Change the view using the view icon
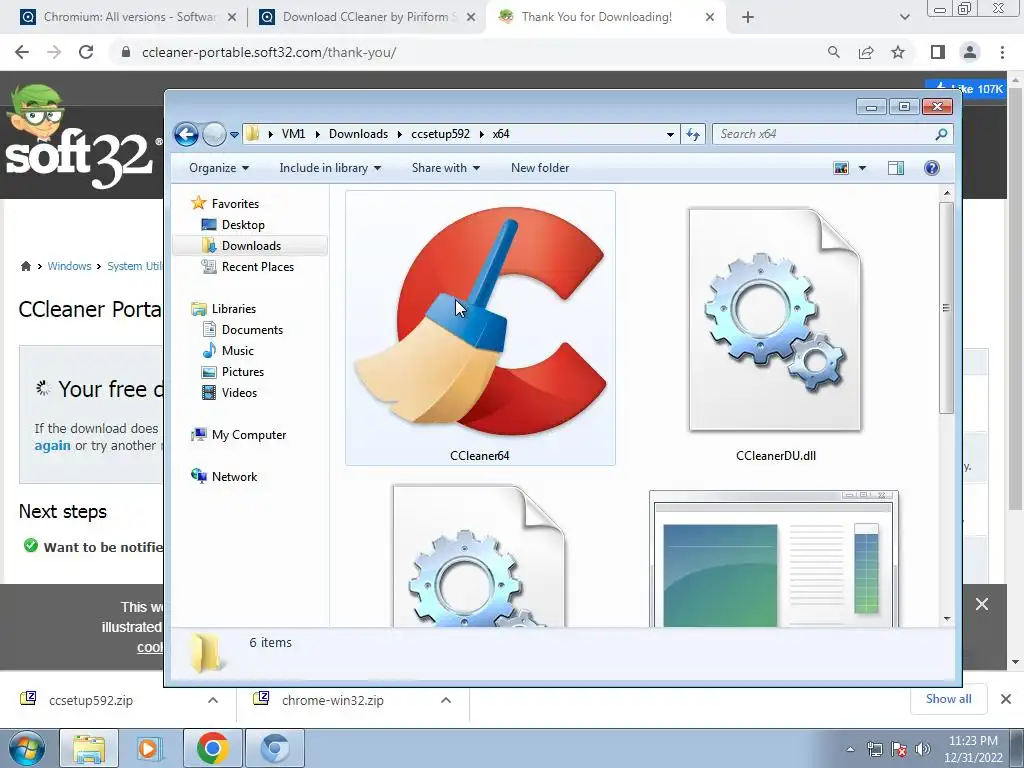Screen dimensions: 1024x768 click(x=841, y=168)
